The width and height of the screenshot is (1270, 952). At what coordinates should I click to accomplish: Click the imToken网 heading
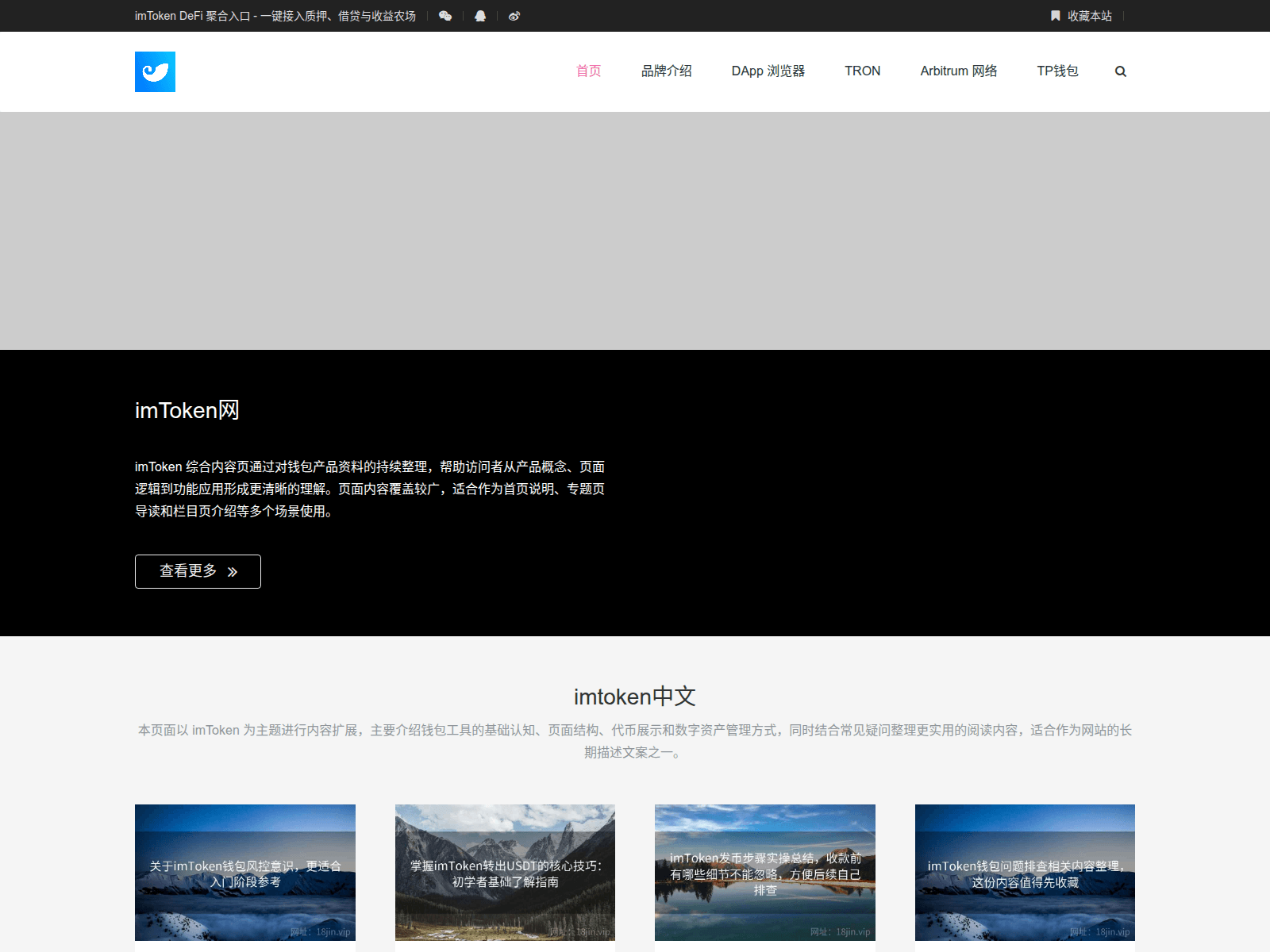[187, 410]
